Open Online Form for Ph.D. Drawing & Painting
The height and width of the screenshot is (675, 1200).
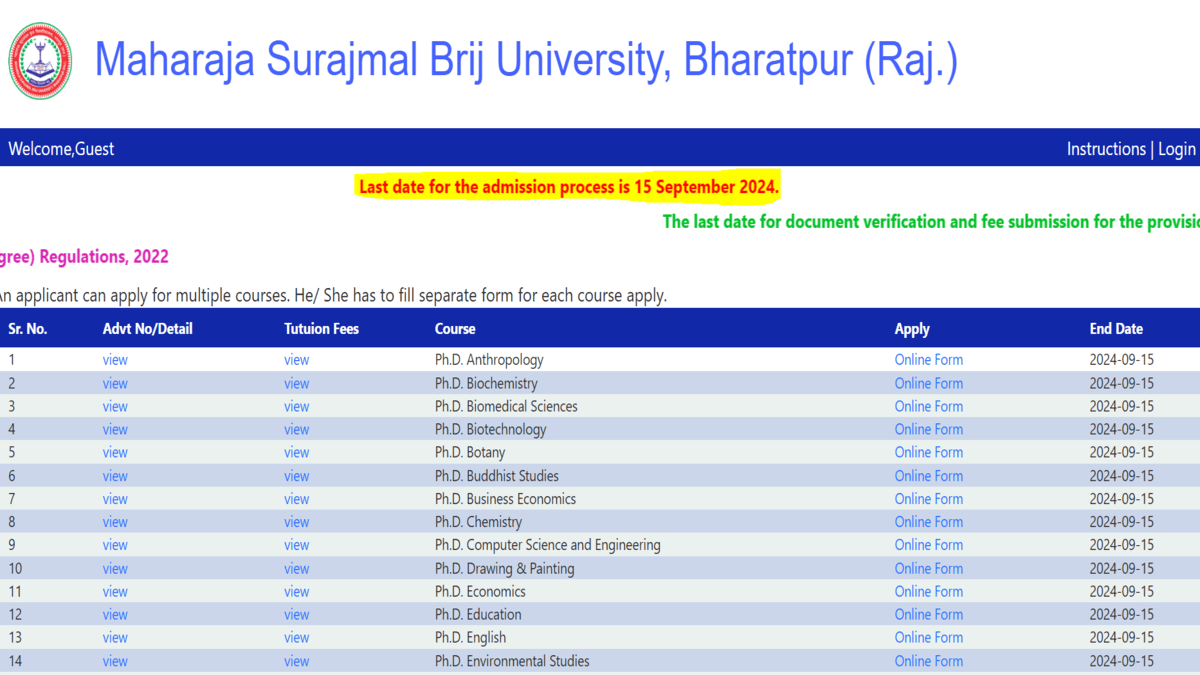click(x=929, y=569)
